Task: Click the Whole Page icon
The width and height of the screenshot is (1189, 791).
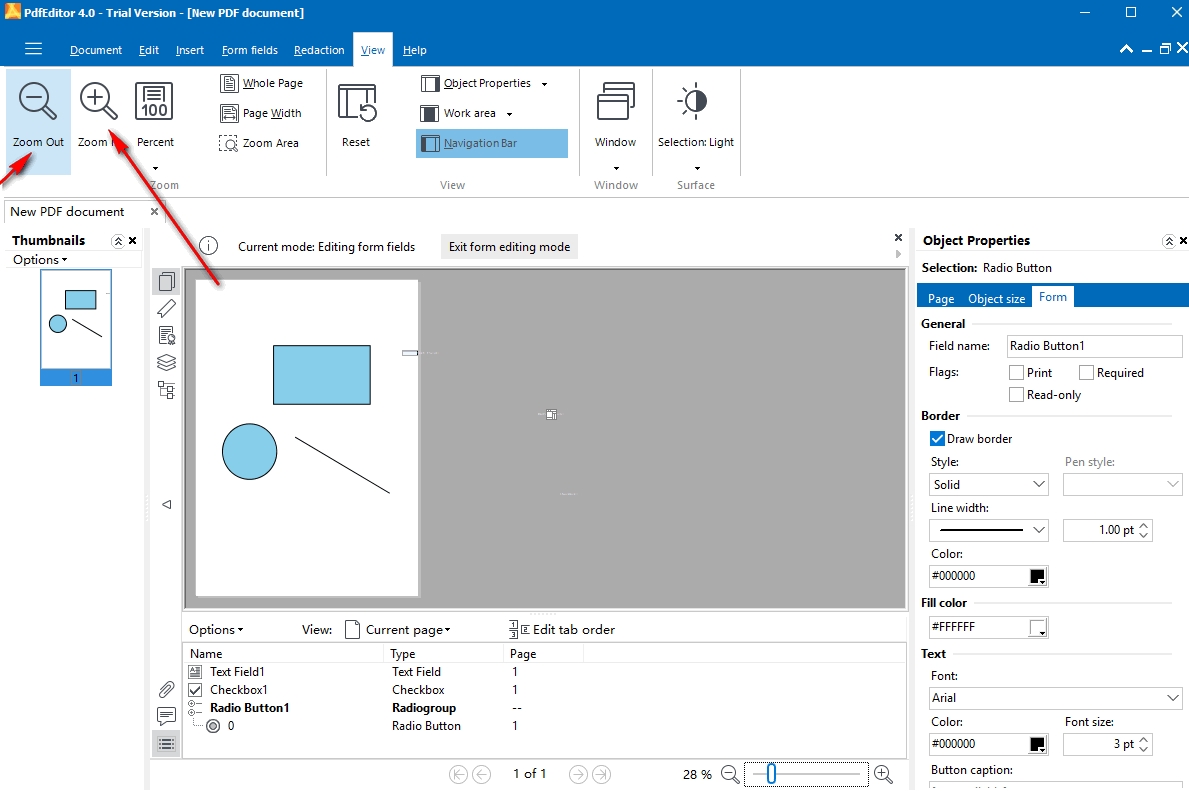Action: point(229,84)
